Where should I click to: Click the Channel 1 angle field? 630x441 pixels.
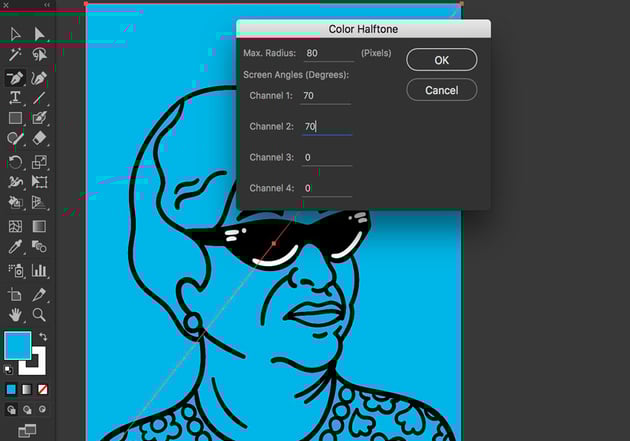pos(325,96)
